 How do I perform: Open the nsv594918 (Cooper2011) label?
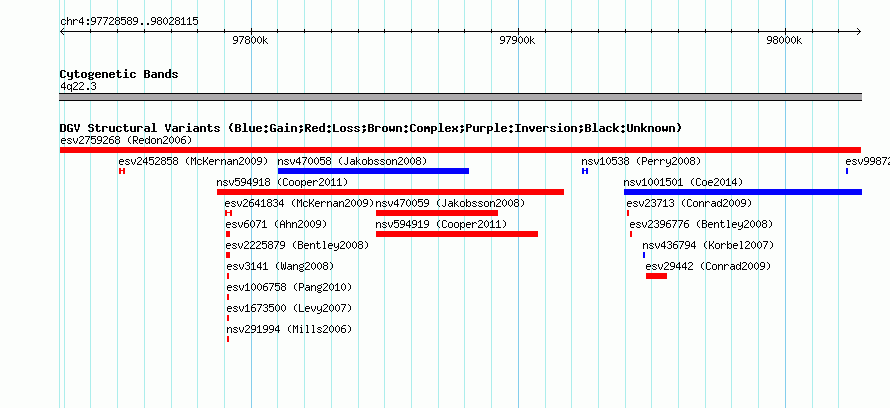pyautogui.click(x=282, y=182)
